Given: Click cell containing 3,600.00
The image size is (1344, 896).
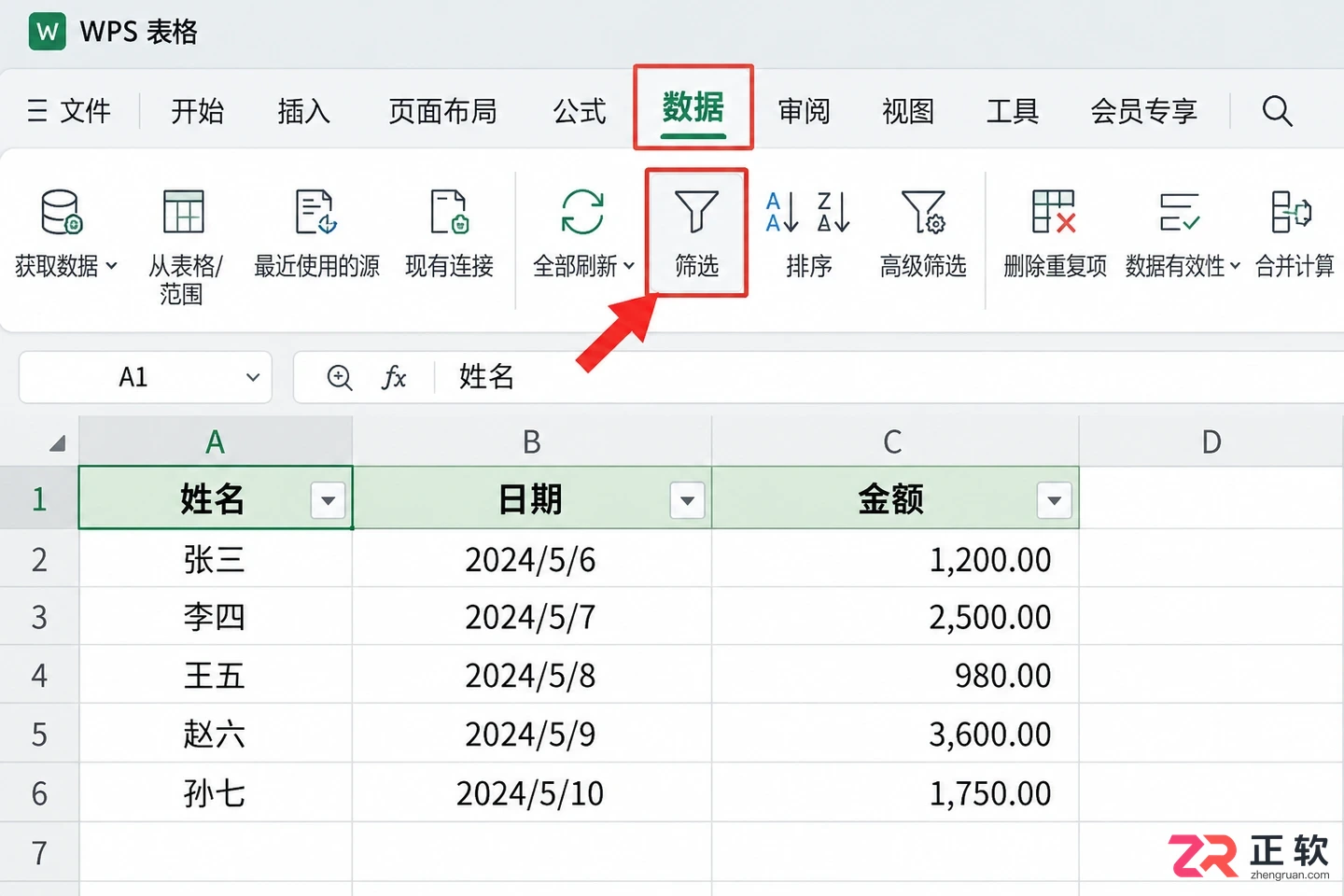Looking at the screenshot, I should point(895,734).
